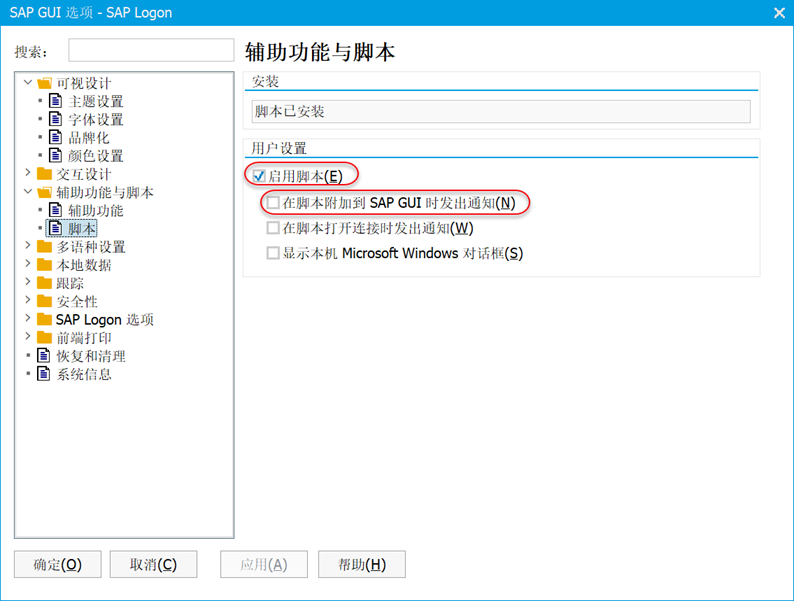Expand the 多语种设置 tree node

tap(28, 246)
